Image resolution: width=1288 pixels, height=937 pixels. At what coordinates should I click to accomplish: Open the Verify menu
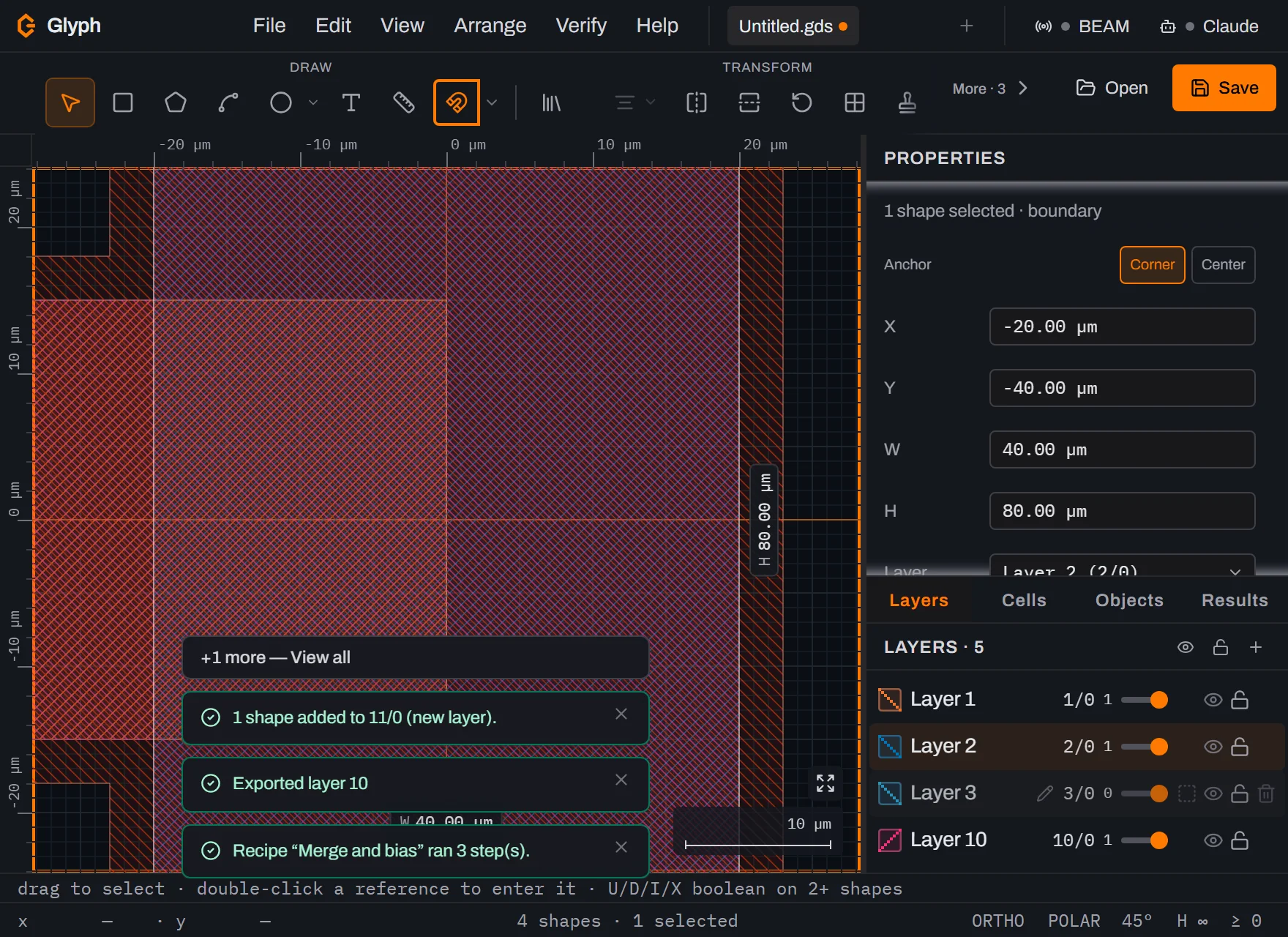click(581, 26)
